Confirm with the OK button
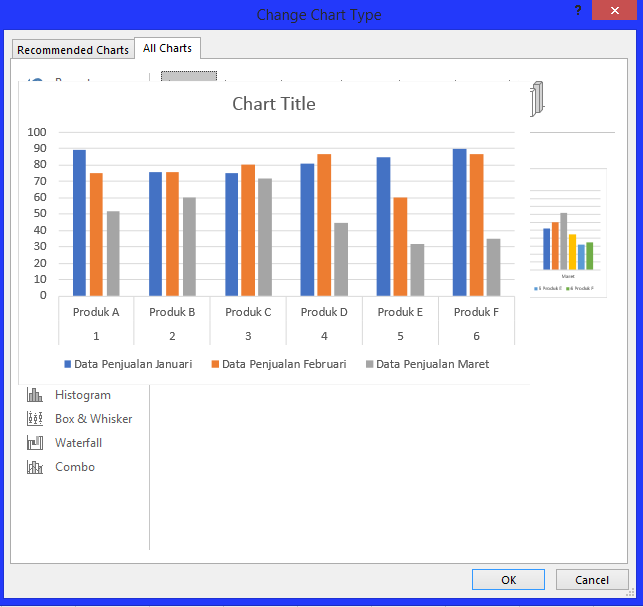 pyautogui.click(x=508, y=580)
